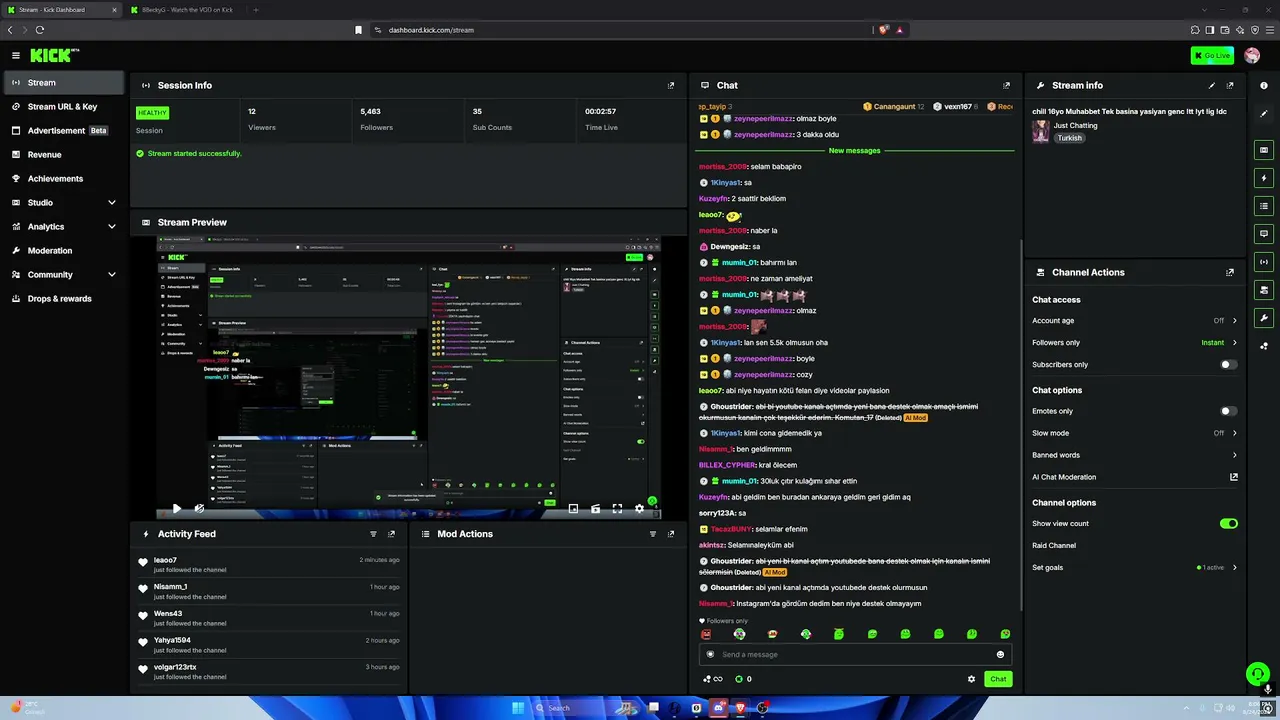Open the hamburger menu beside the Kick logo
The image size is (1280, 720).
(16, 55)
